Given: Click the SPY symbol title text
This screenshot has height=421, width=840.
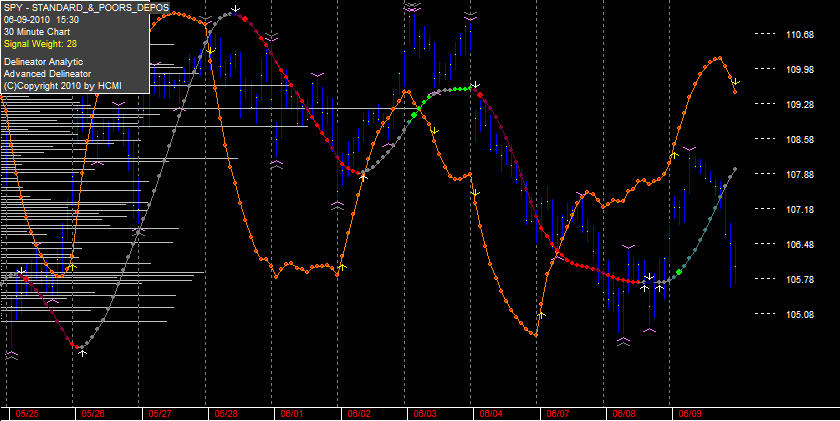Looking at the screenshot, I should (86, 7).
